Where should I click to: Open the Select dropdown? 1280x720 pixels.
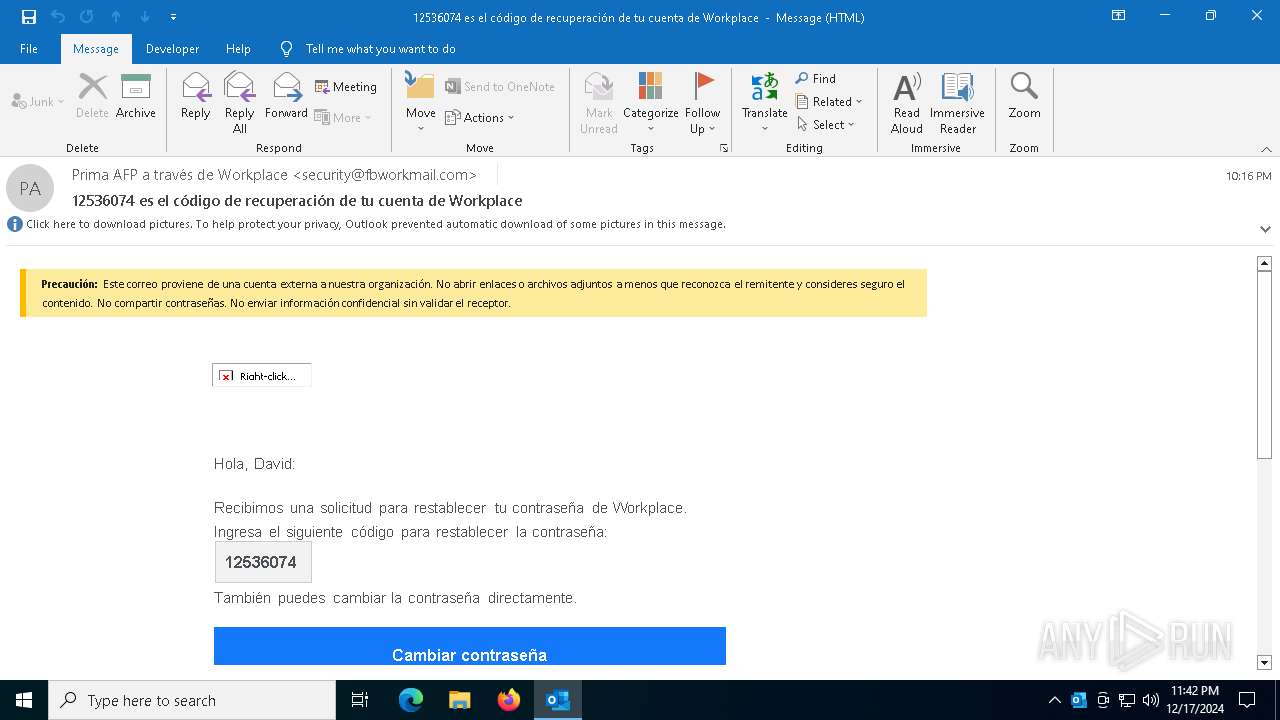point(826,124)
